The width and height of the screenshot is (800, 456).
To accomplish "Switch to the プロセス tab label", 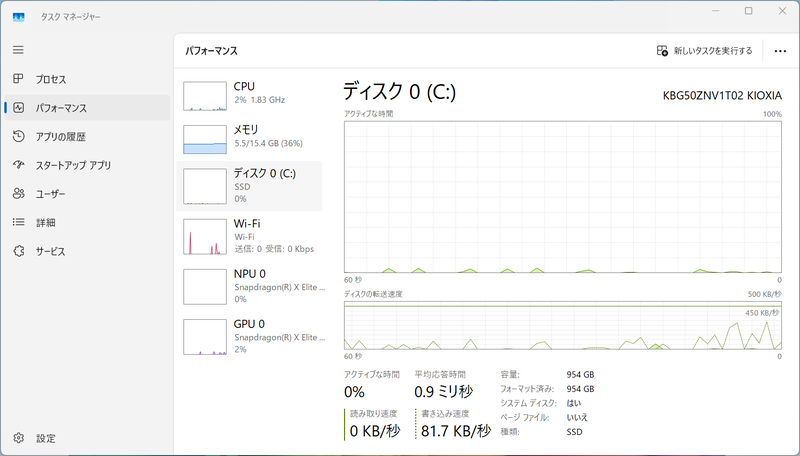I will coord(51,79).
